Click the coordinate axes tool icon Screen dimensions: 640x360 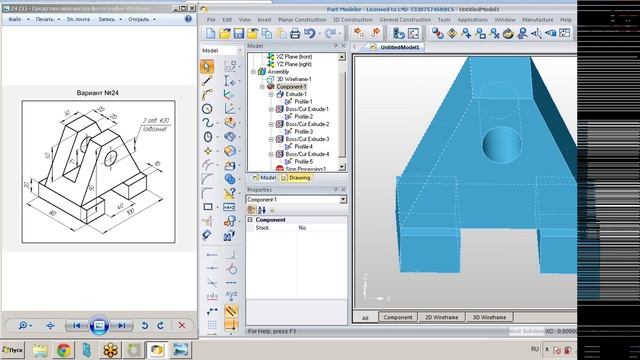(229, 95)
